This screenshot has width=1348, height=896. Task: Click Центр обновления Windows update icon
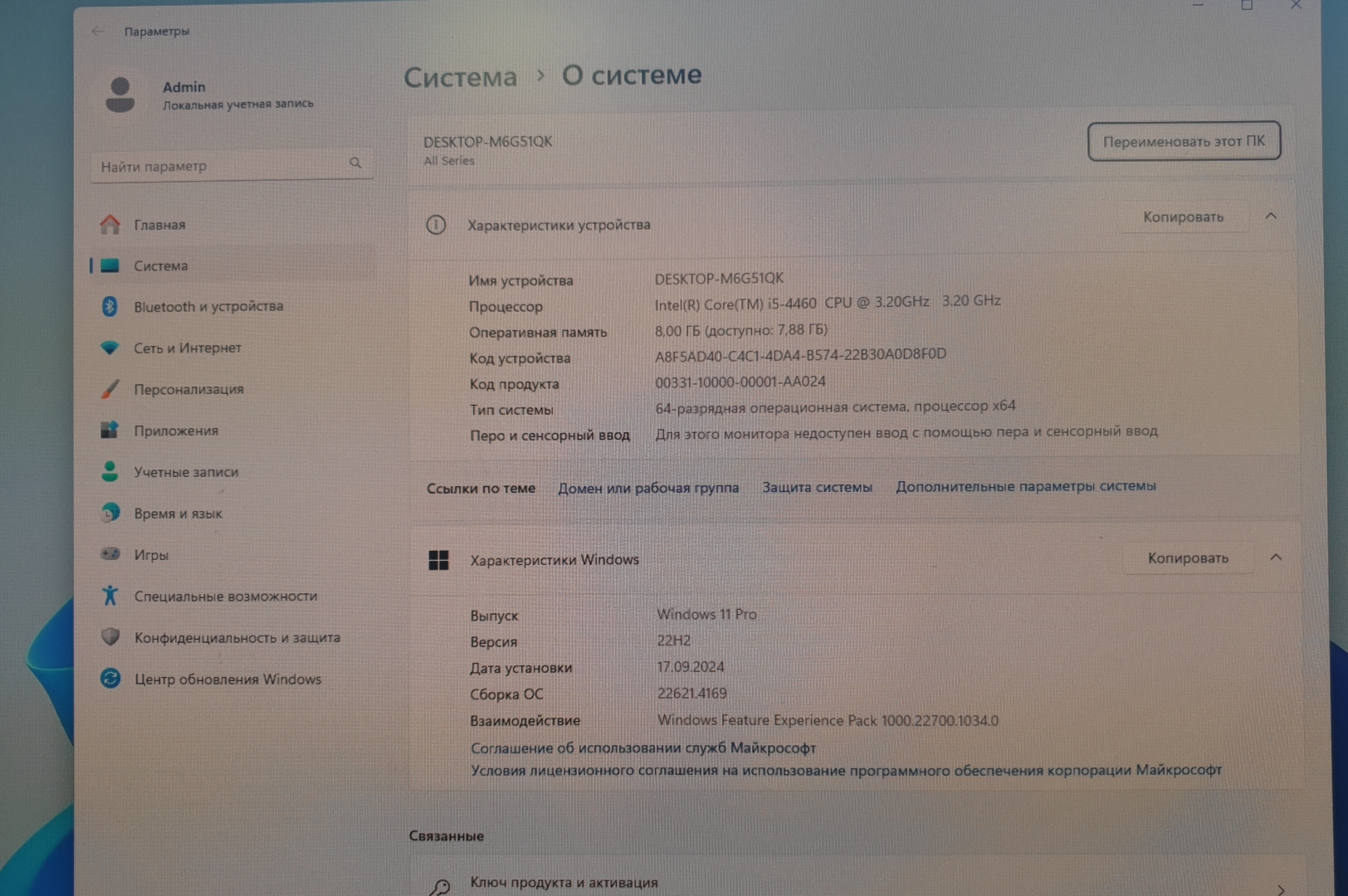click(x=110, y=678)
